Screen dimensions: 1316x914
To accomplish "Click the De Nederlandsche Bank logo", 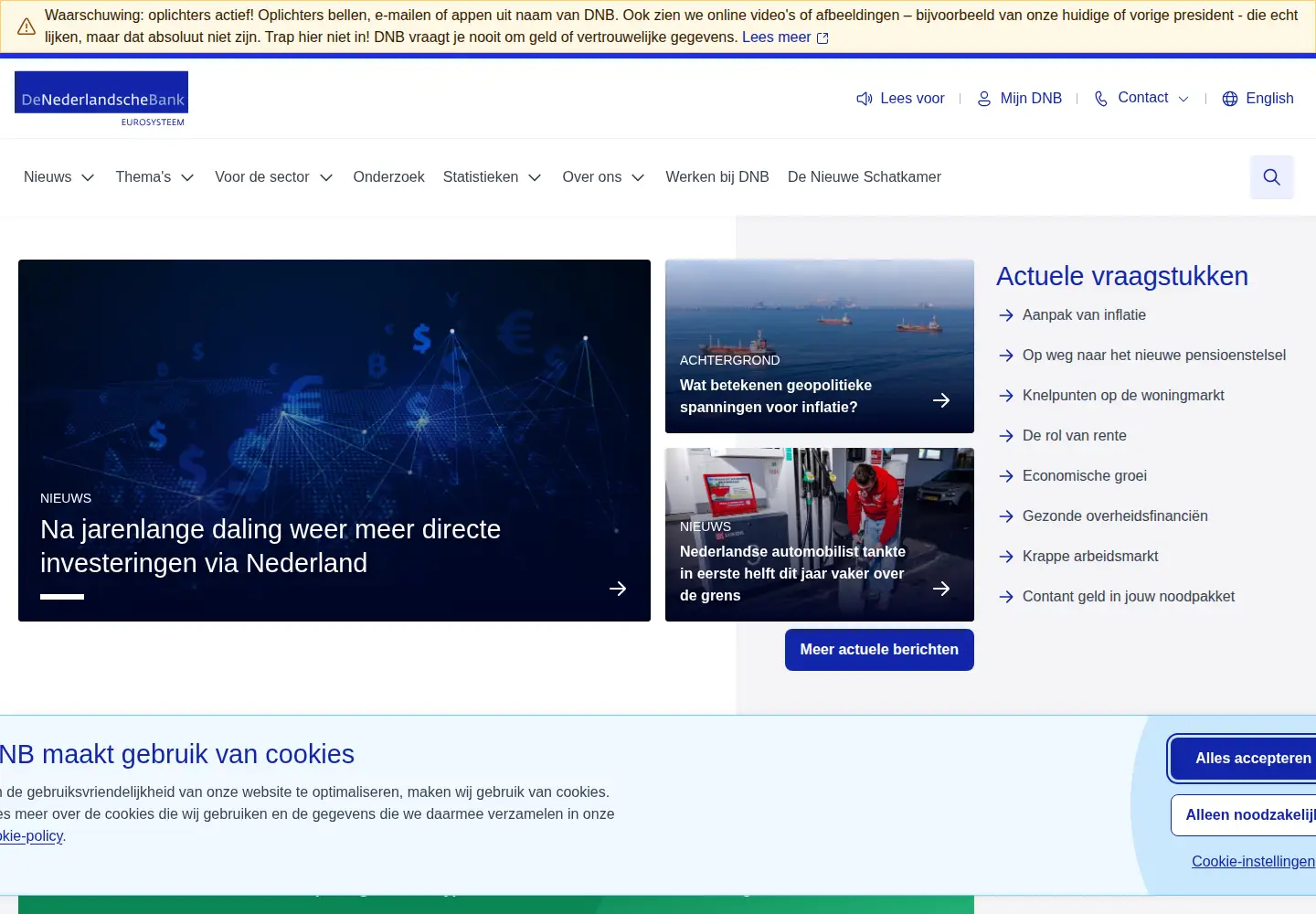I will (101, 99).
